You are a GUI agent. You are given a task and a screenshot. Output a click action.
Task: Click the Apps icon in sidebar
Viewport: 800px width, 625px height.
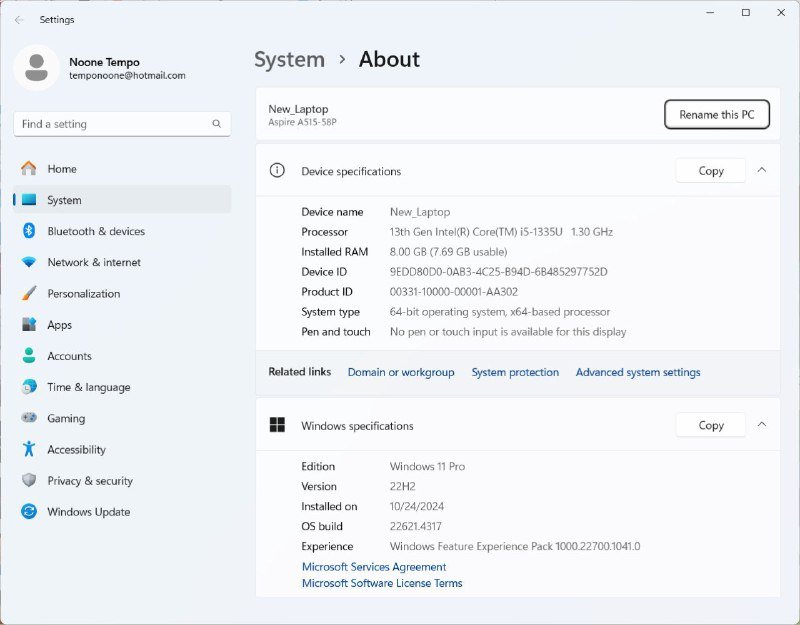29,324
